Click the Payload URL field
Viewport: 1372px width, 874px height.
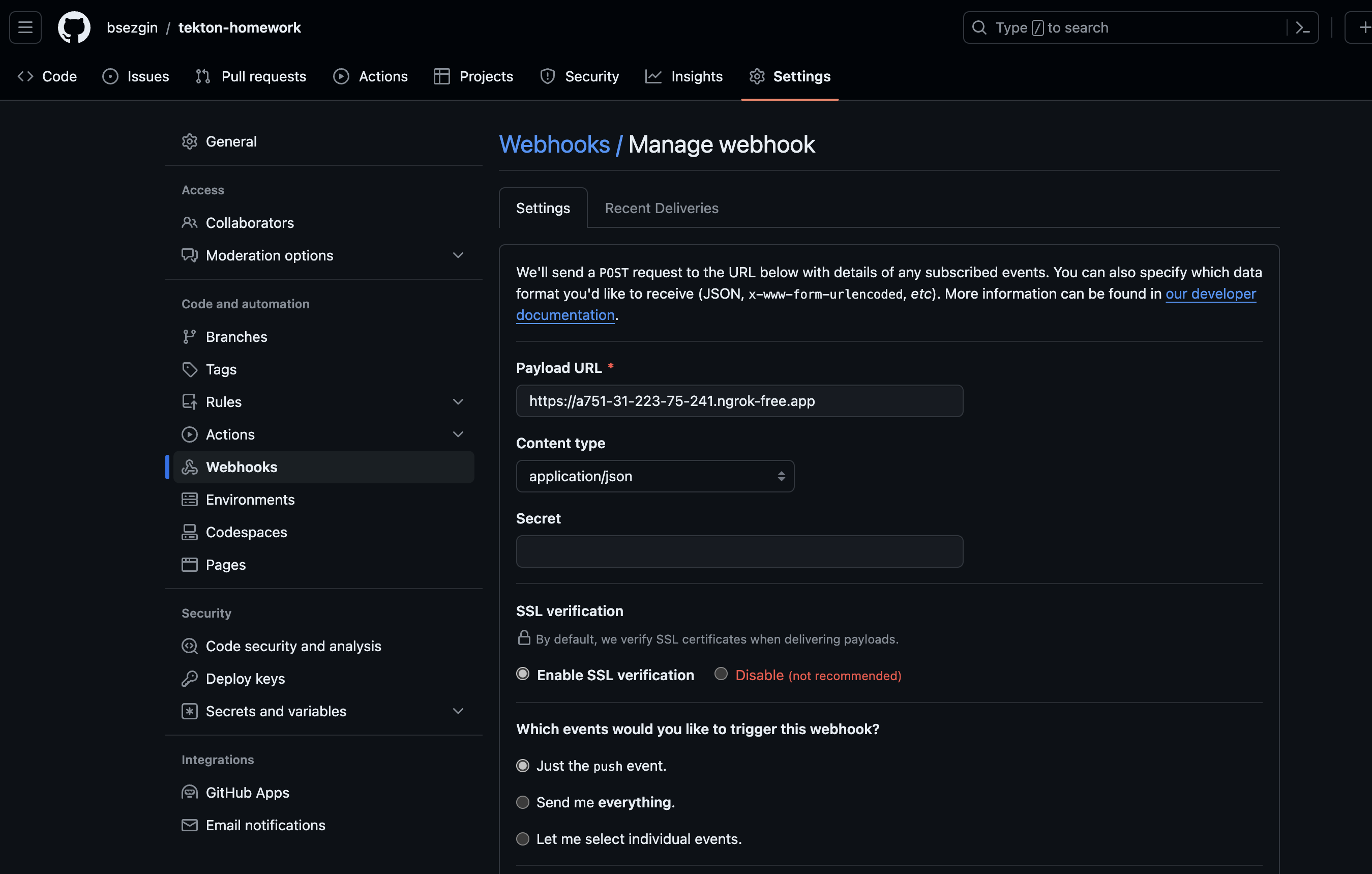coord(739,401)
